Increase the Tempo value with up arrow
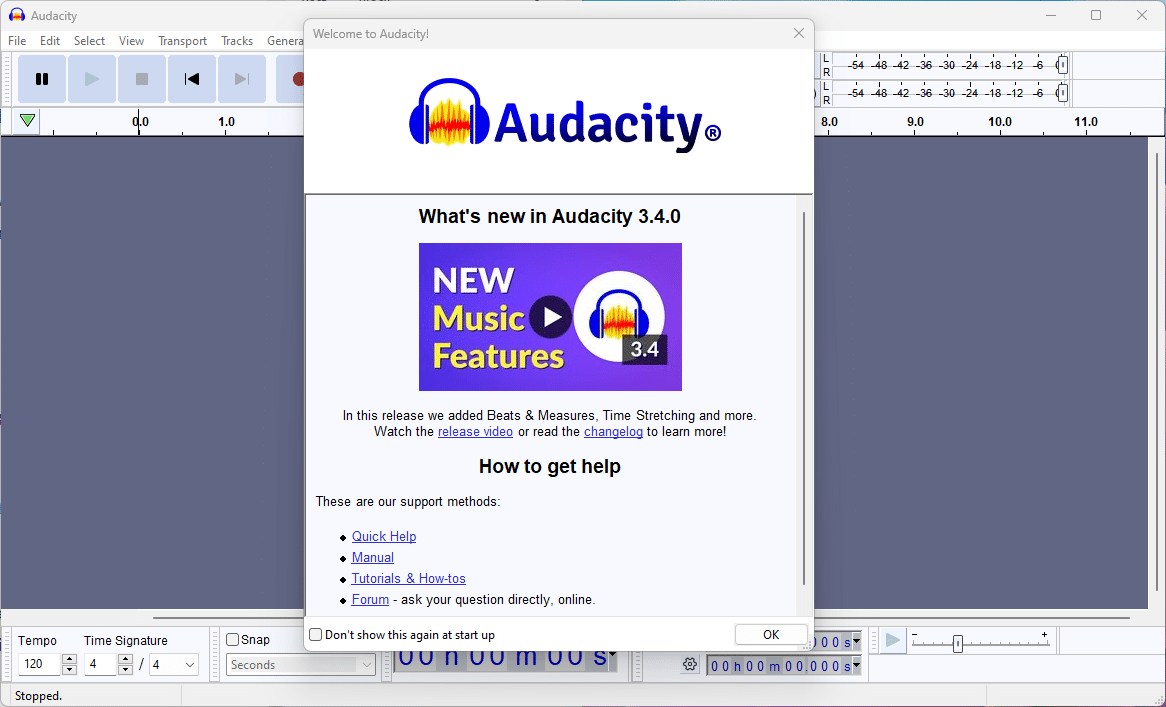The width and height of the screenshot is (1166, 707). click(69, 660)
